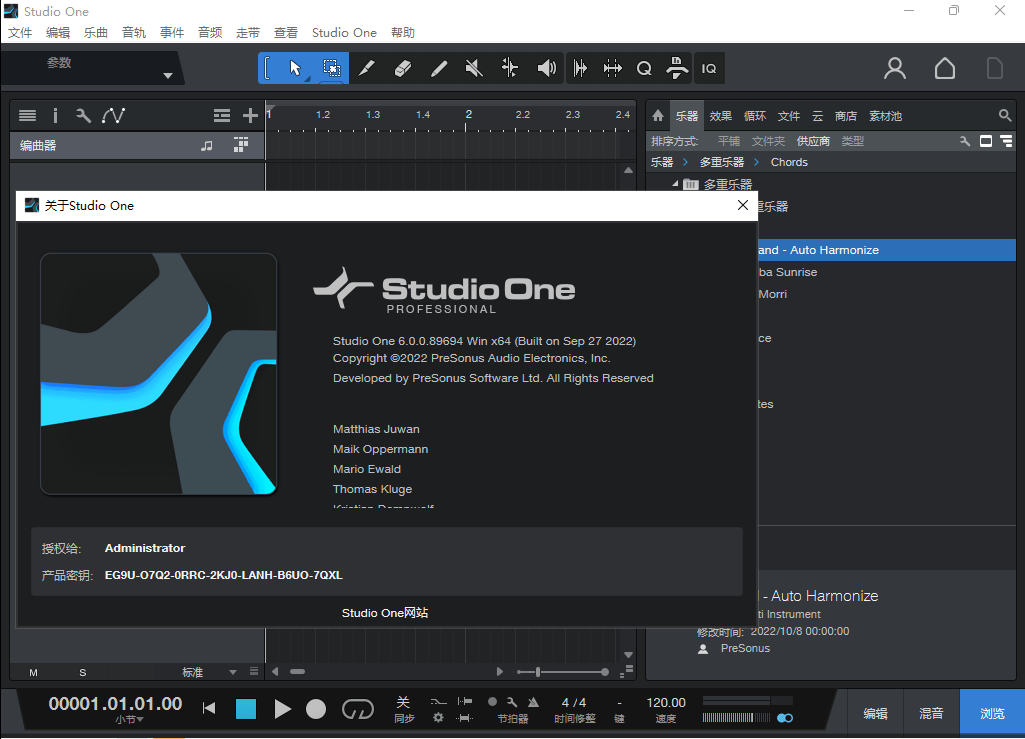1025x739 pixels.
Task: Open 4/4 time signature selector
Action: pyautogui.click(x=574, y=702)
